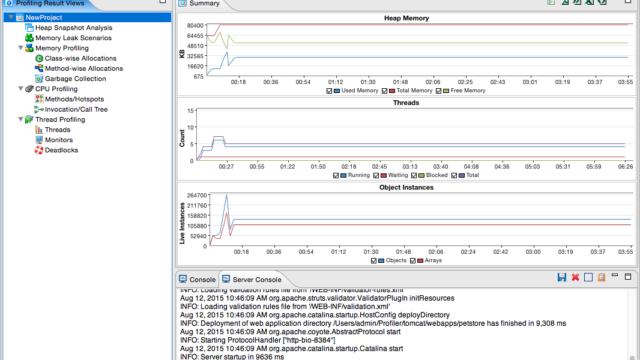Open the Deadlocks view
The height and width of the screenshot is (360, 640).
[61, 150]
